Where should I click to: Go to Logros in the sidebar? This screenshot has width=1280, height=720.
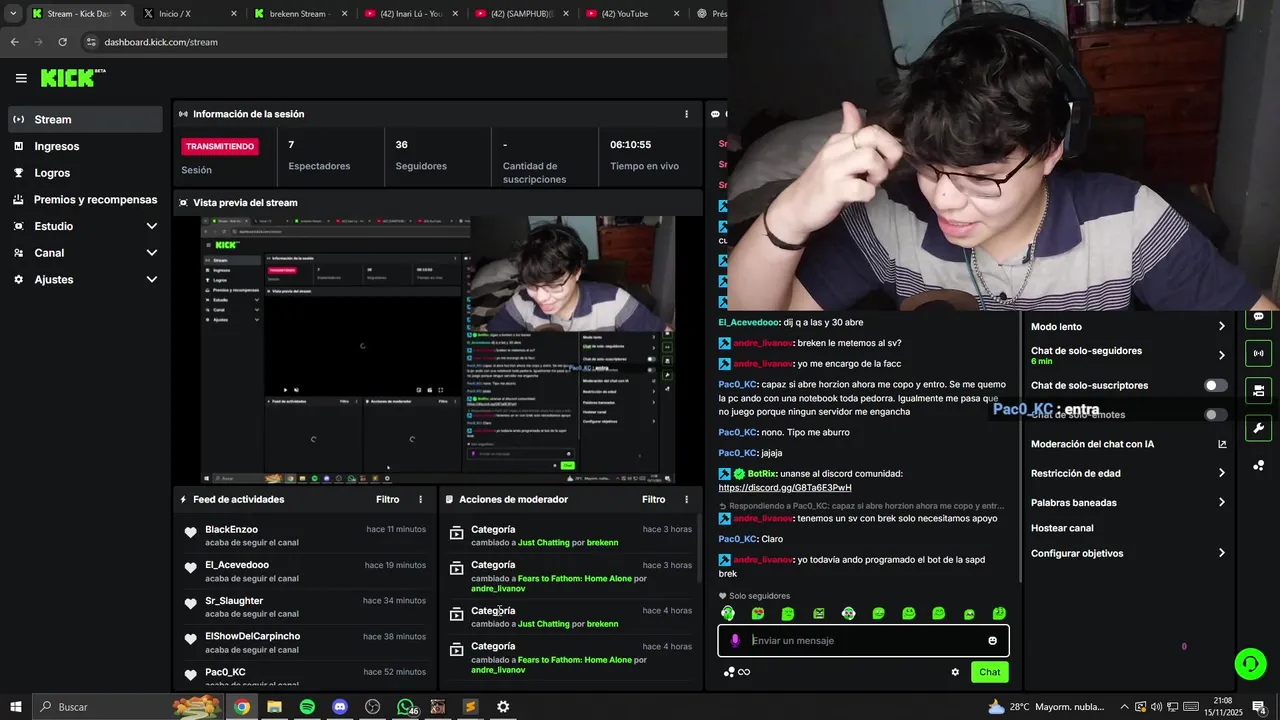(83, 173)
